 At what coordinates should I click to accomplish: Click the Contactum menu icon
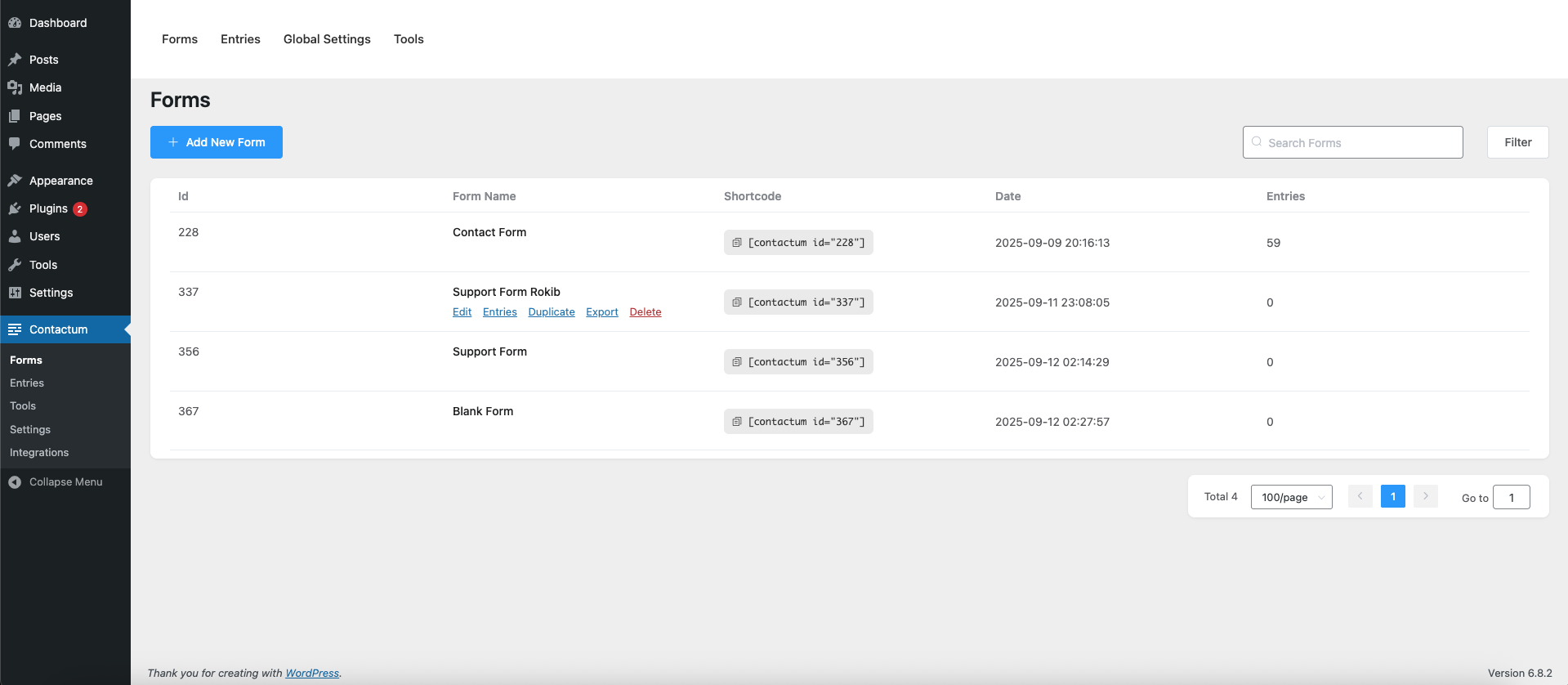pyautogui.click(x=15, y=329)
